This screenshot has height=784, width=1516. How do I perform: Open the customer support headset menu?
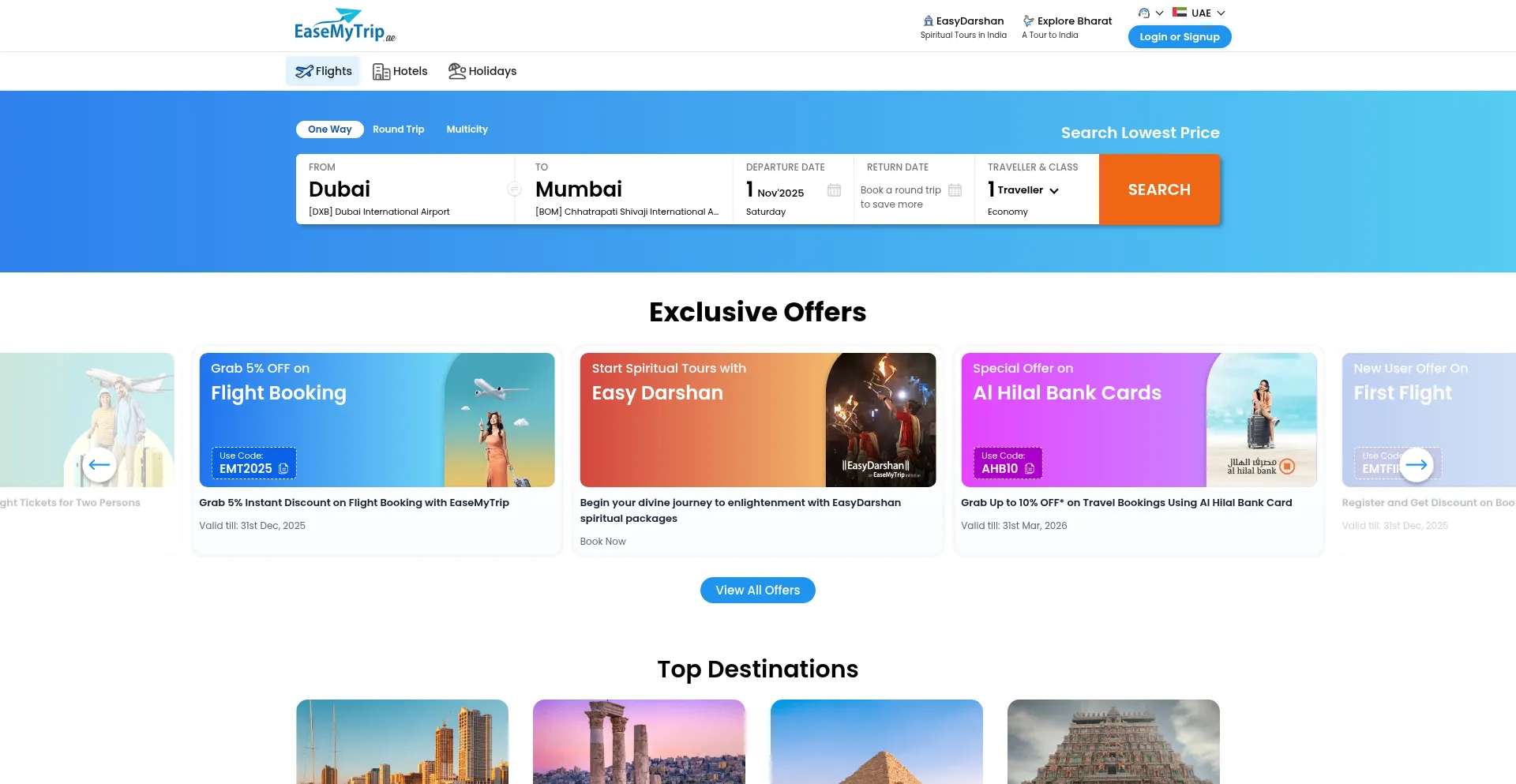click(1150, 13)
